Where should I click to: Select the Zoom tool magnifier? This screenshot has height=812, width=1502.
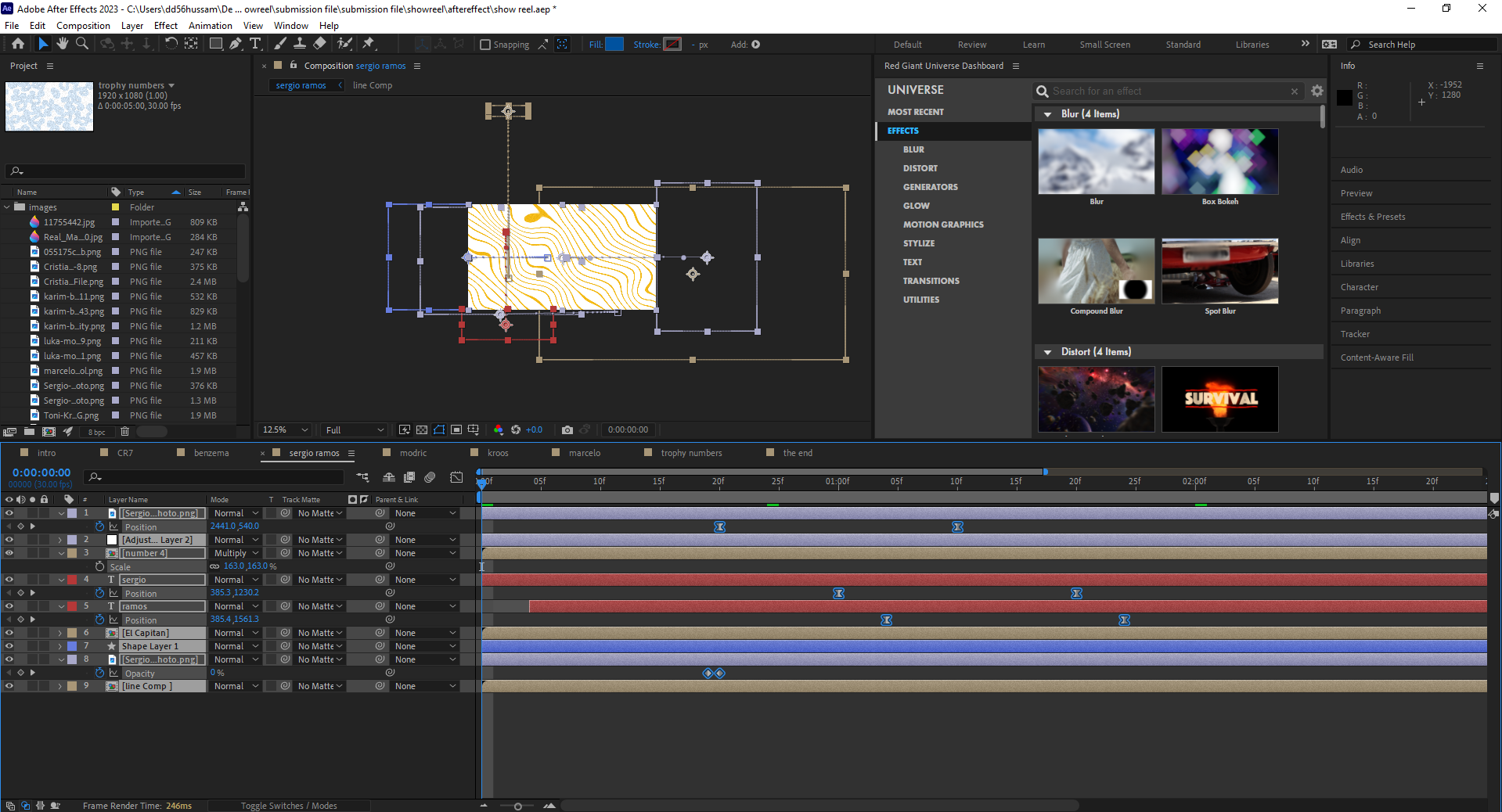81,44
